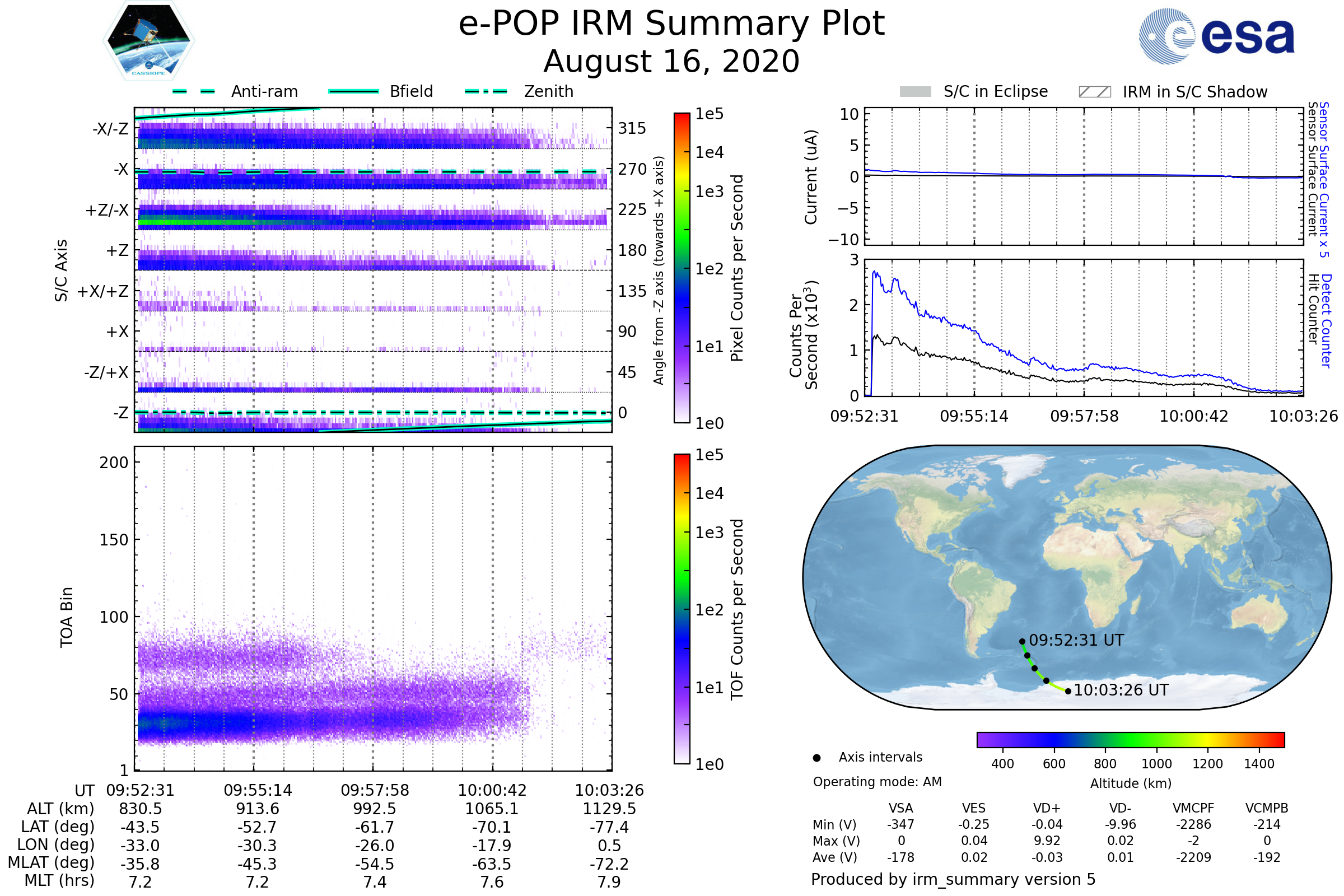Image resolution: width=1344 pixels, height=896 pixels.
Task: Click the 10:03:26 UT end point on map
Action: (1068, 692)
